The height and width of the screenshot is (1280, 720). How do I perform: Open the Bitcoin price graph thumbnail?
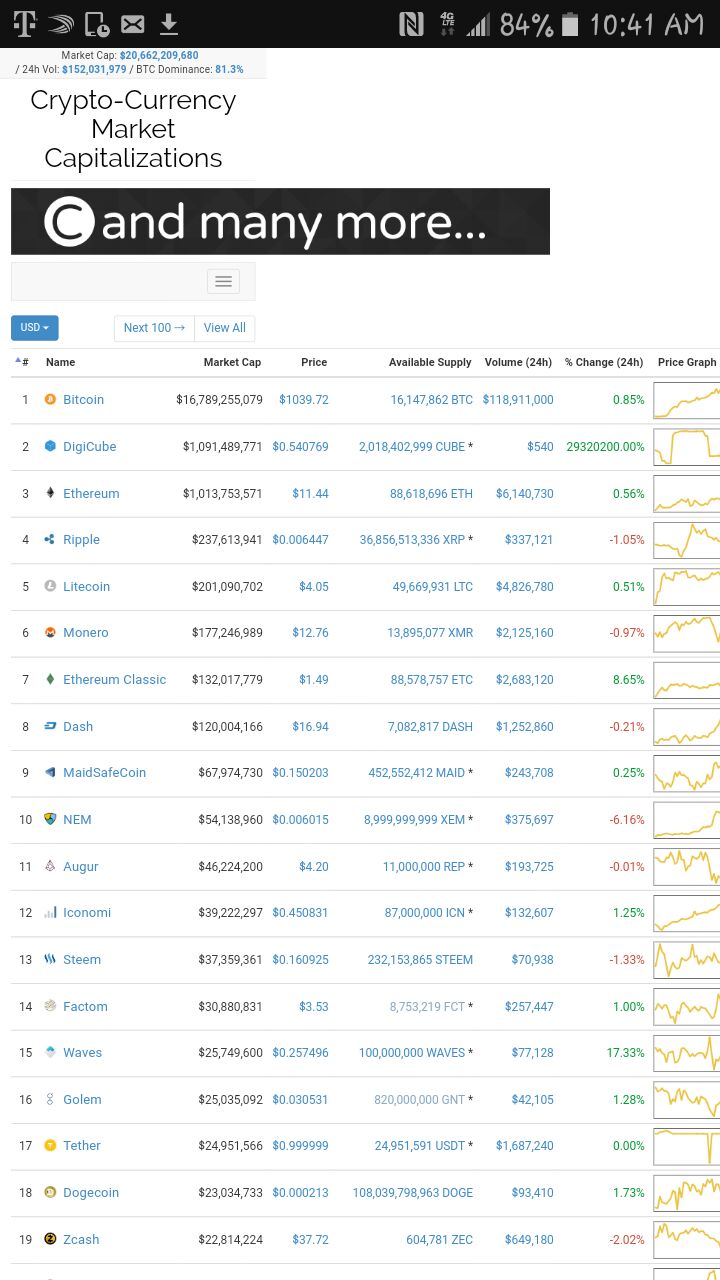687,399
